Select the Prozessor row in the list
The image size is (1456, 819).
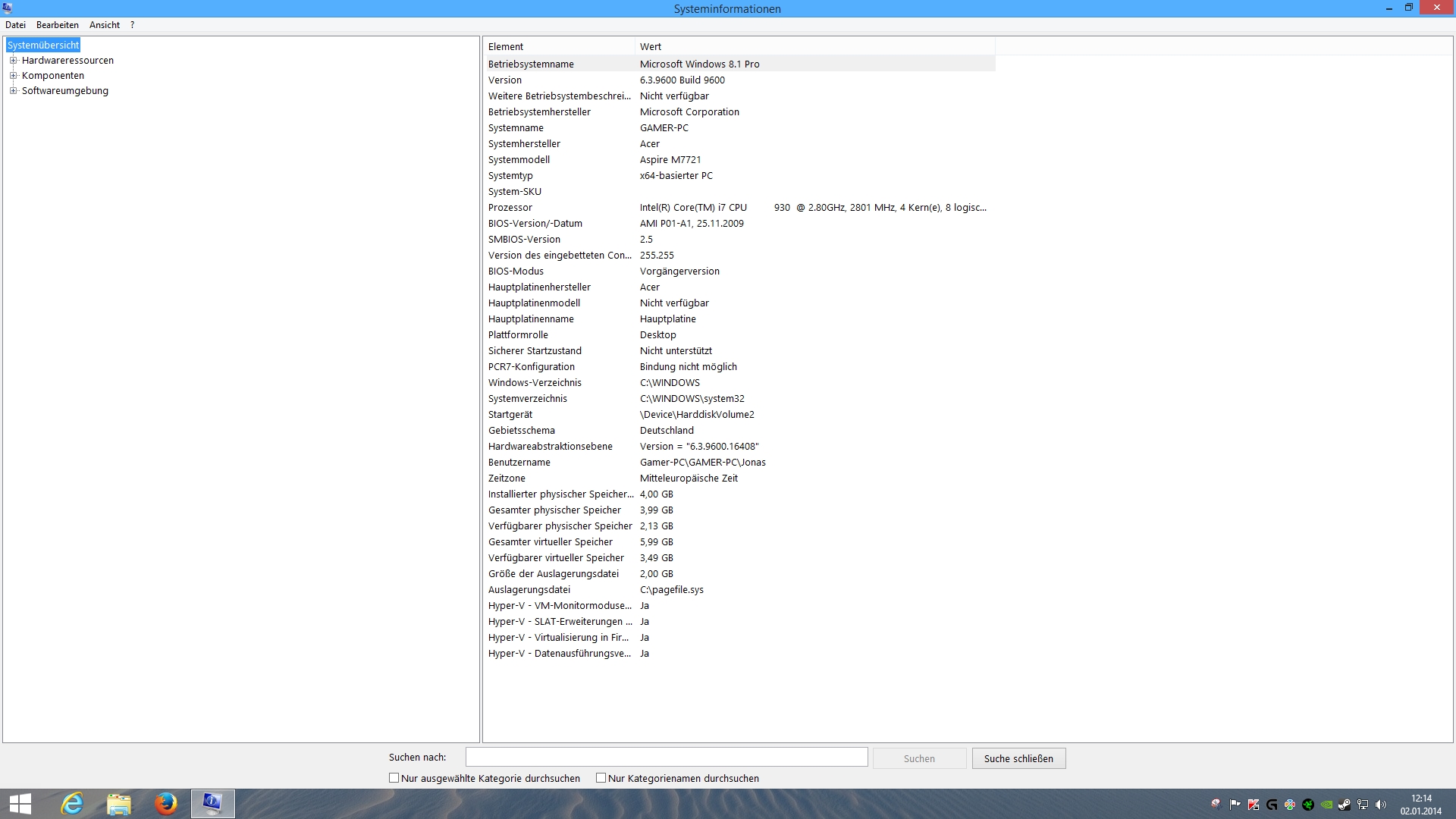[x=510, y=208]
